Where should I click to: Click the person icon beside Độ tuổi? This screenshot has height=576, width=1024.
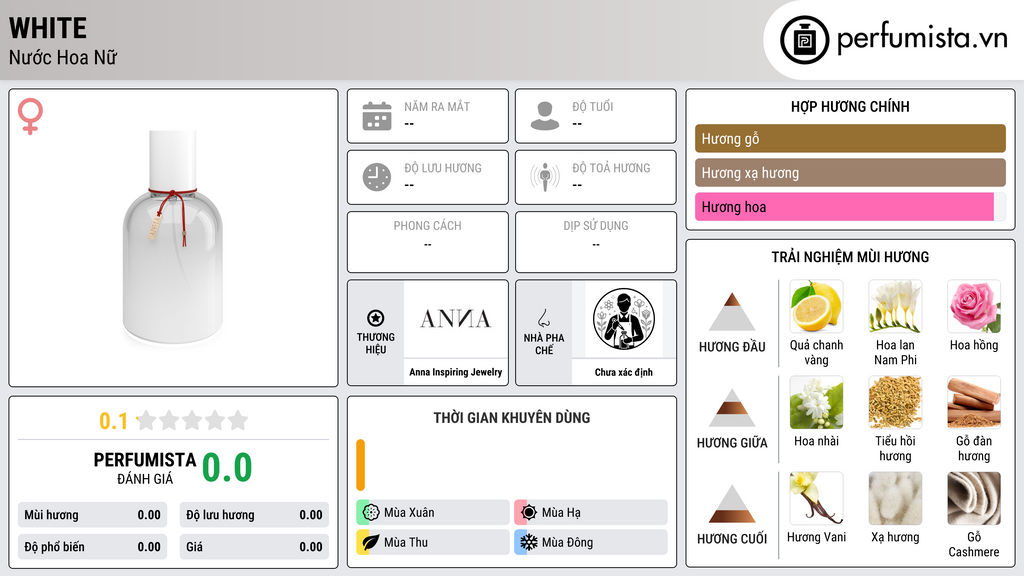pos(545,116)
